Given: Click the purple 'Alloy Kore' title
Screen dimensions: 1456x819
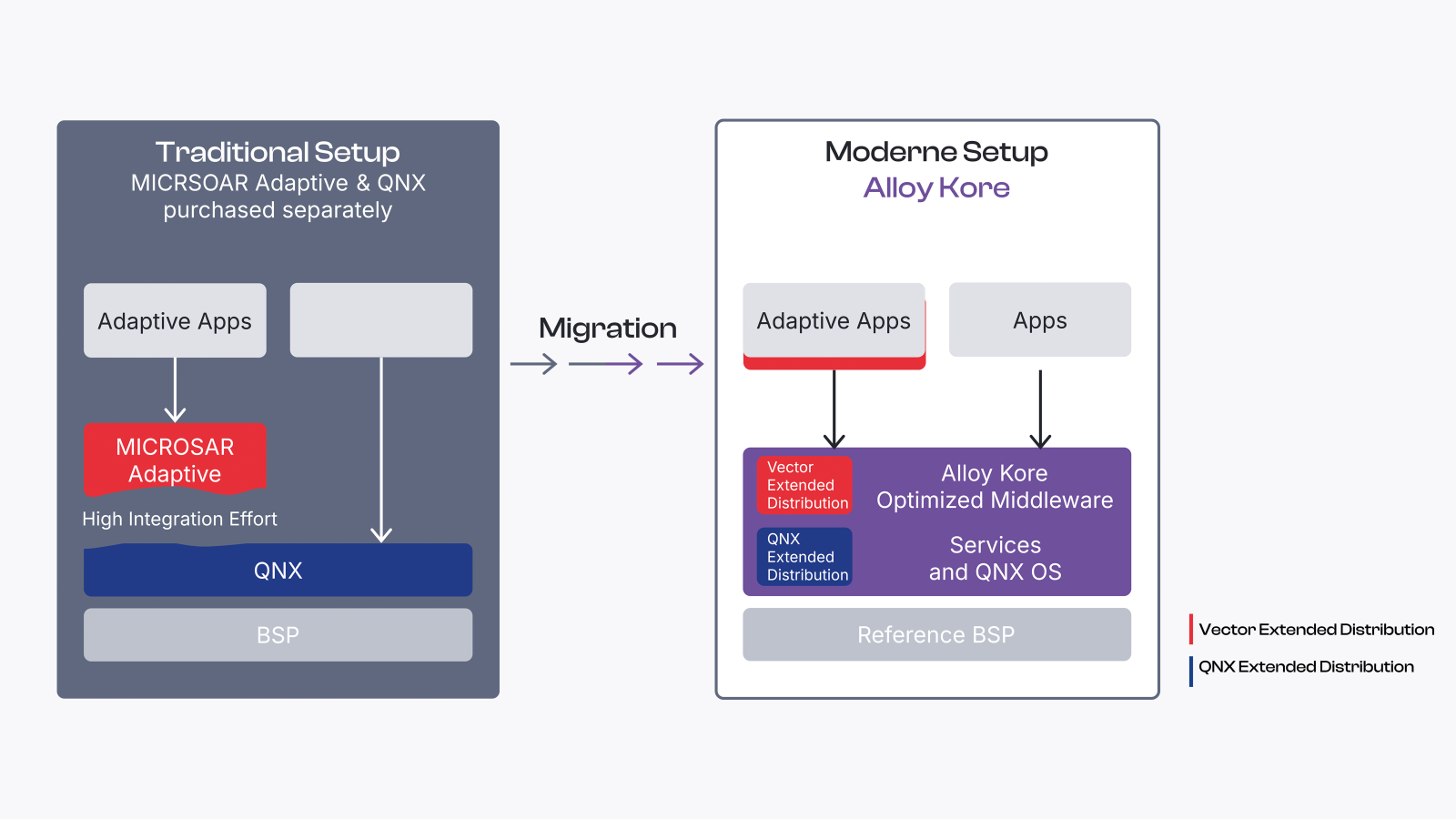Looking at the screenshot, I should point(936,187).
